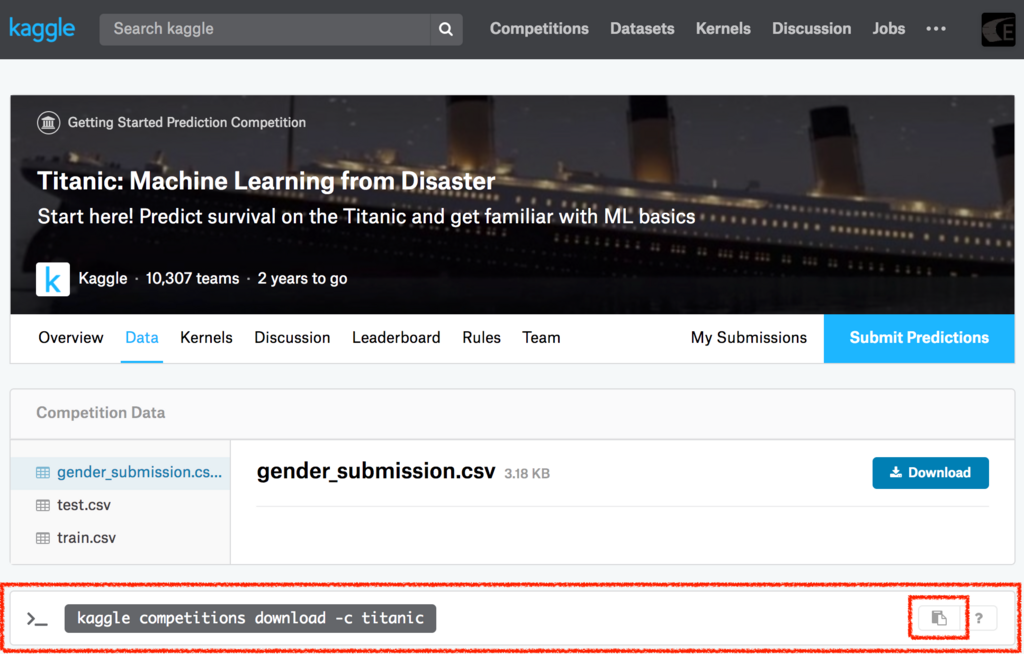Image resolution: width=1024 pixels, height=654 pixels.
Task: Click the table icon beside train.csv
Action: coord(43,538)
